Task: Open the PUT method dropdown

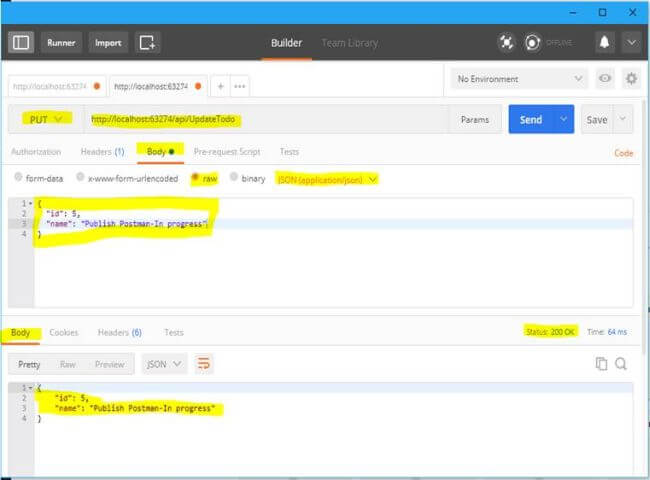Action: [46, 119]
